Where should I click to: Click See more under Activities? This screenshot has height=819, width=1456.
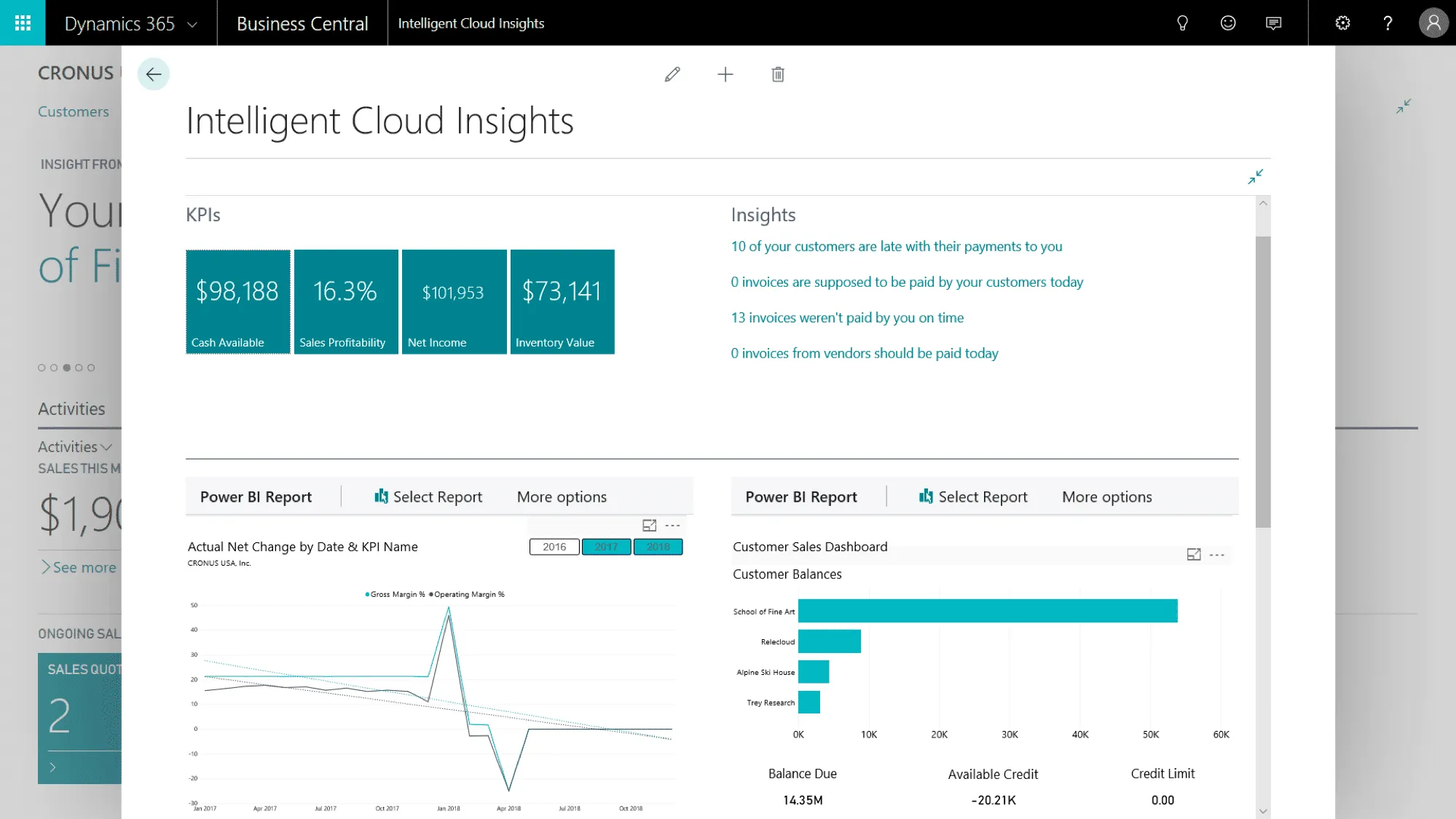80,566
